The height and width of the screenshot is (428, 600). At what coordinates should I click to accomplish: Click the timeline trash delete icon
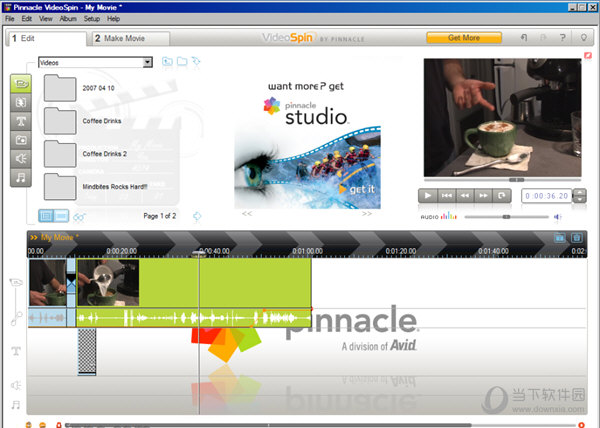click(x=577, y=238)
